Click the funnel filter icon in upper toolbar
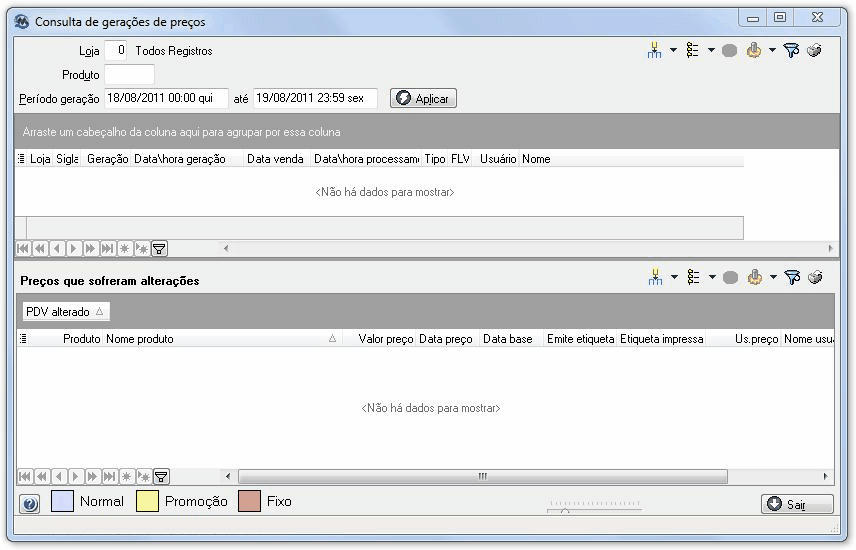Image resolution: width=856 pixels, height=550 pixels. tap(791, 50)
